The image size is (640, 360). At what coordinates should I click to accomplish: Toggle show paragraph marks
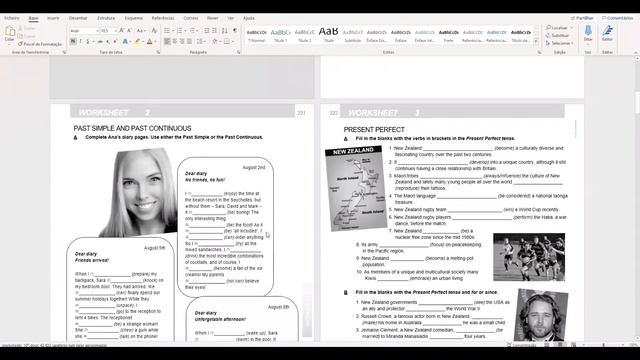235,31
